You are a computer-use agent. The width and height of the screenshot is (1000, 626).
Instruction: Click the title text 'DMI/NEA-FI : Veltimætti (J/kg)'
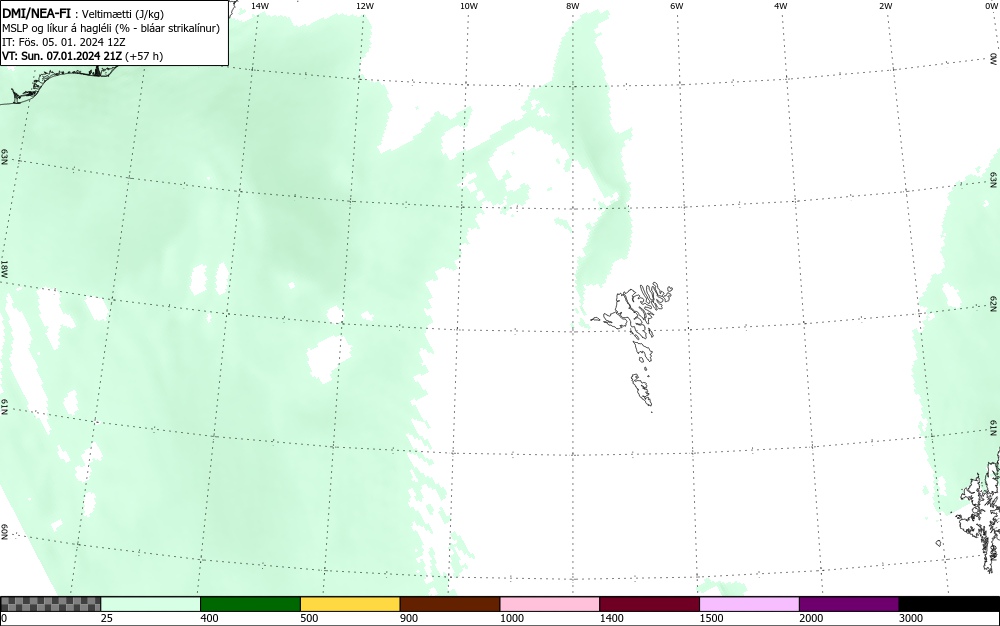coord(83,14)
